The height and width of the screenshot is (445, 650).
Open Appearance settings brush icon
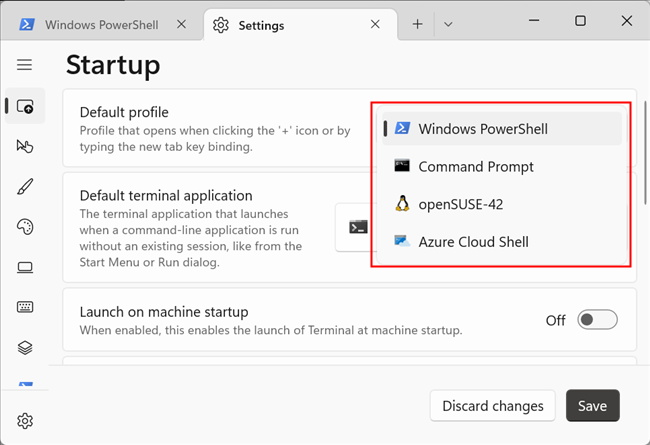(25, 186)
